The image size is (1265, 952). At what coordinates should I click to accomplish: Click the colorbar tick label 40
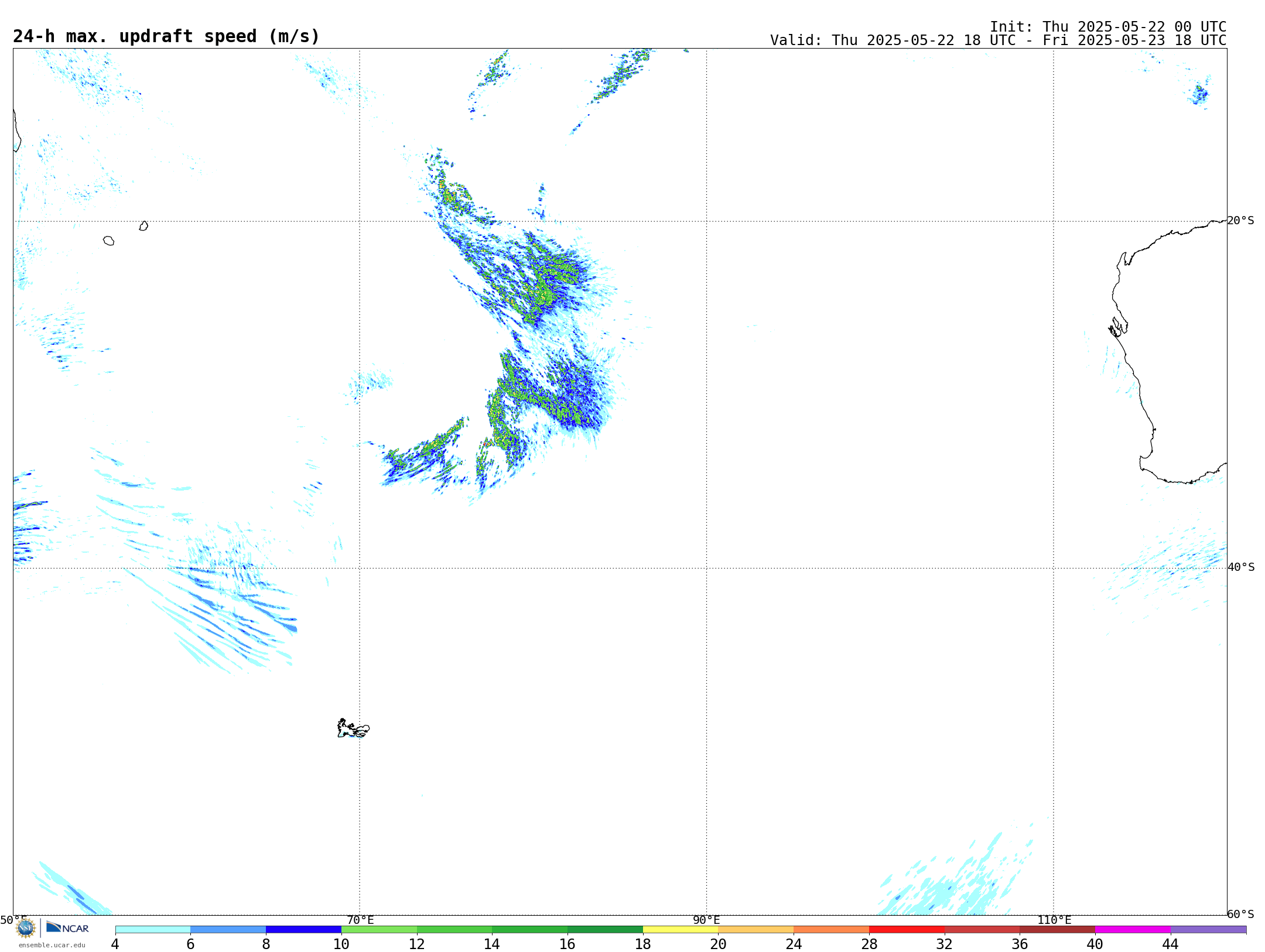(1095, 944)
